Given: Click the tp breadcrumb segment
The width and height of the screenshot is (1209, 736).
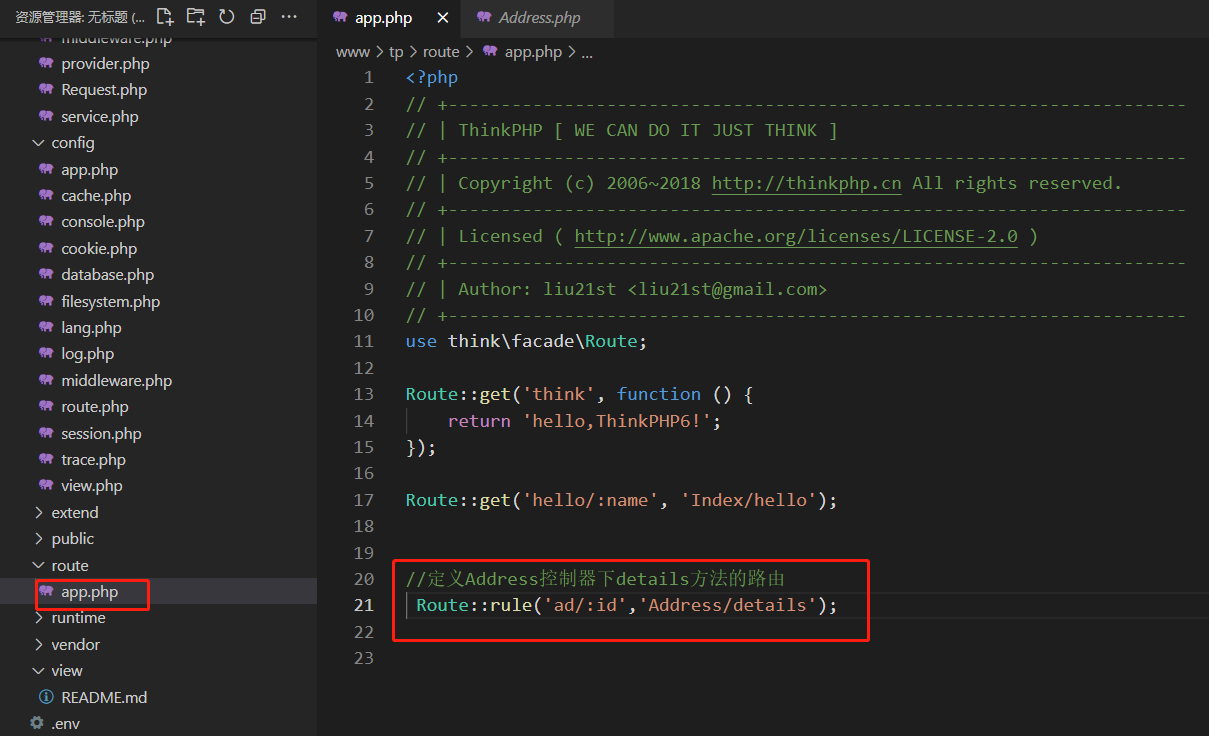Looking at the screenshot, I should coord(396,52).
